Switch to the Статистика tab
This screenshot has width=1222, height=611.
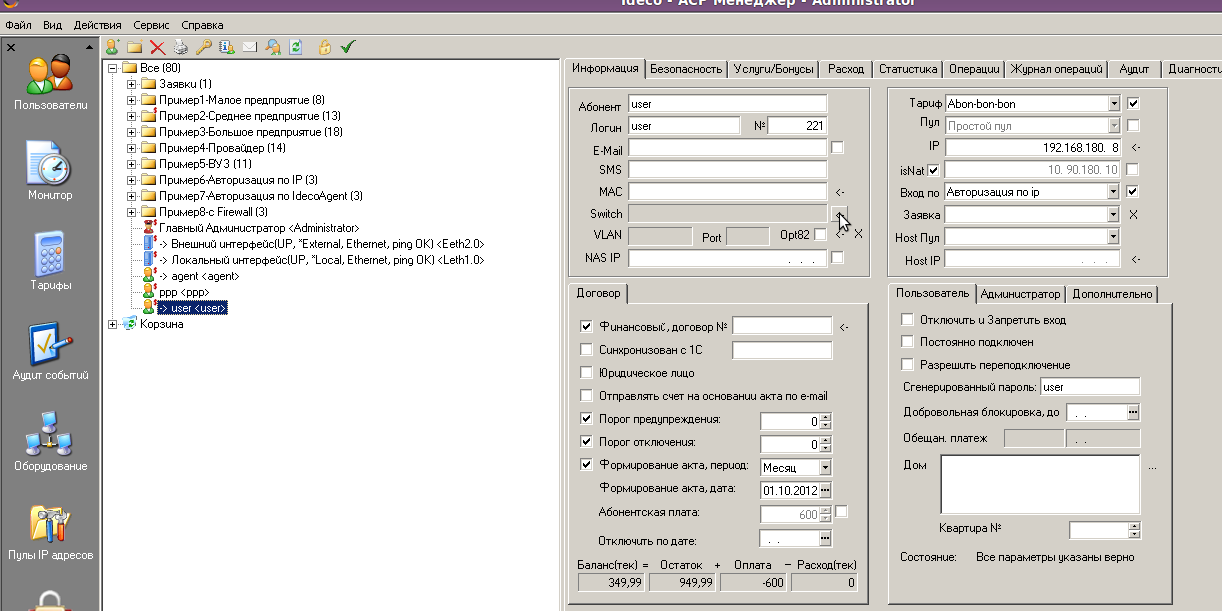907,69
